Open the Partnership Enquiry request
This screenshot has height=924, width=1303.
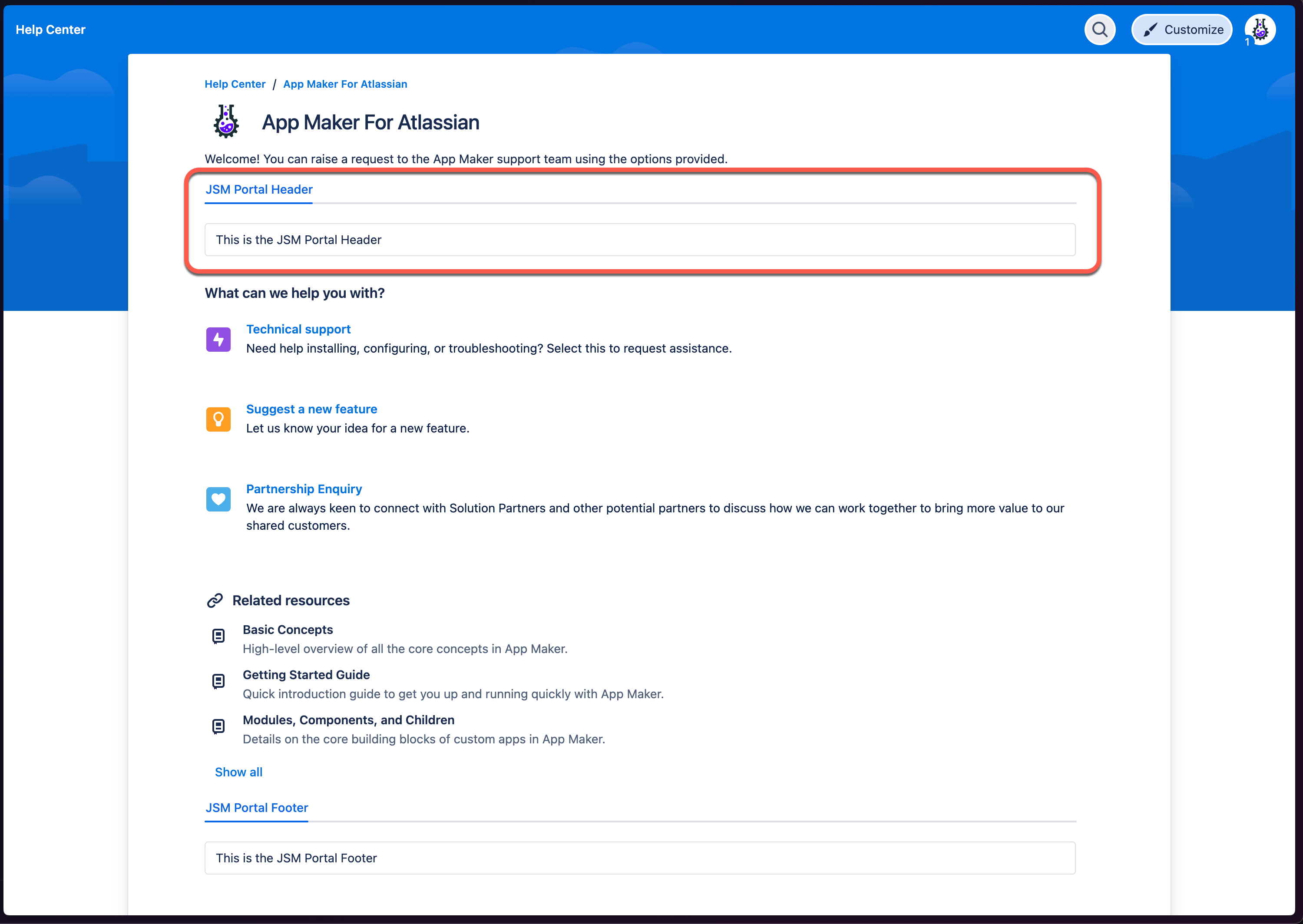pyautogui.click(x=304, y=489)
